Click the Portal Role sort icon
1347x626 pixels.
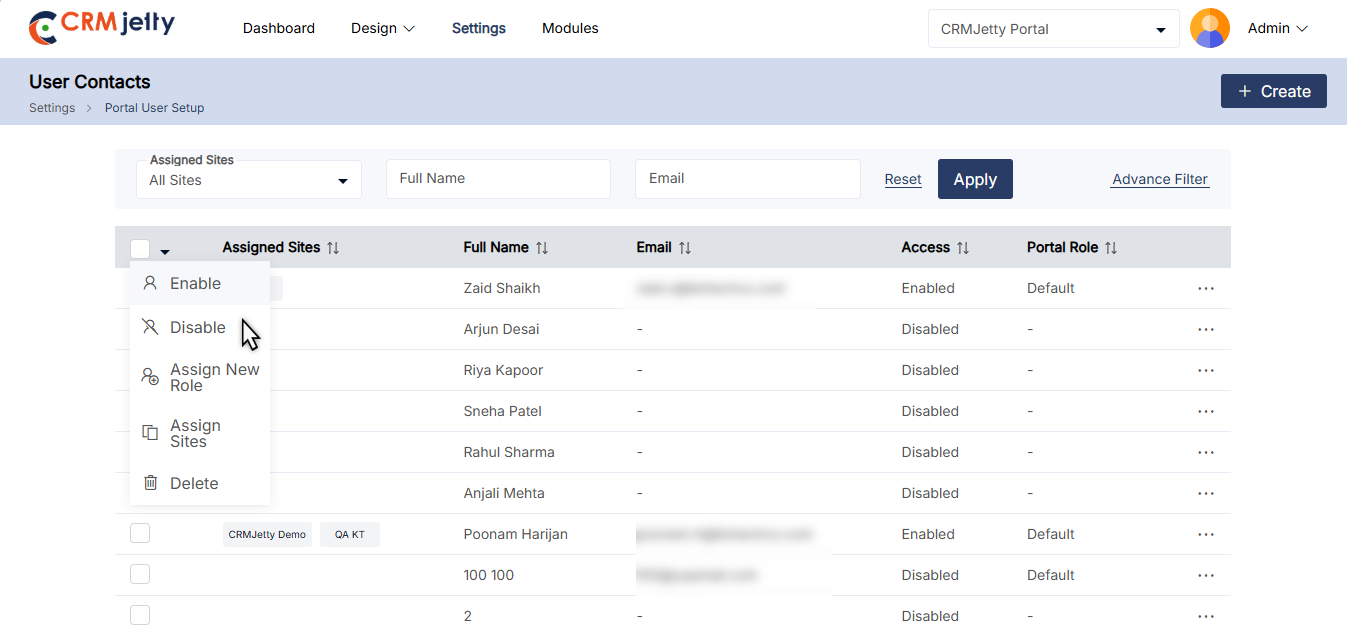point(1111,248)
